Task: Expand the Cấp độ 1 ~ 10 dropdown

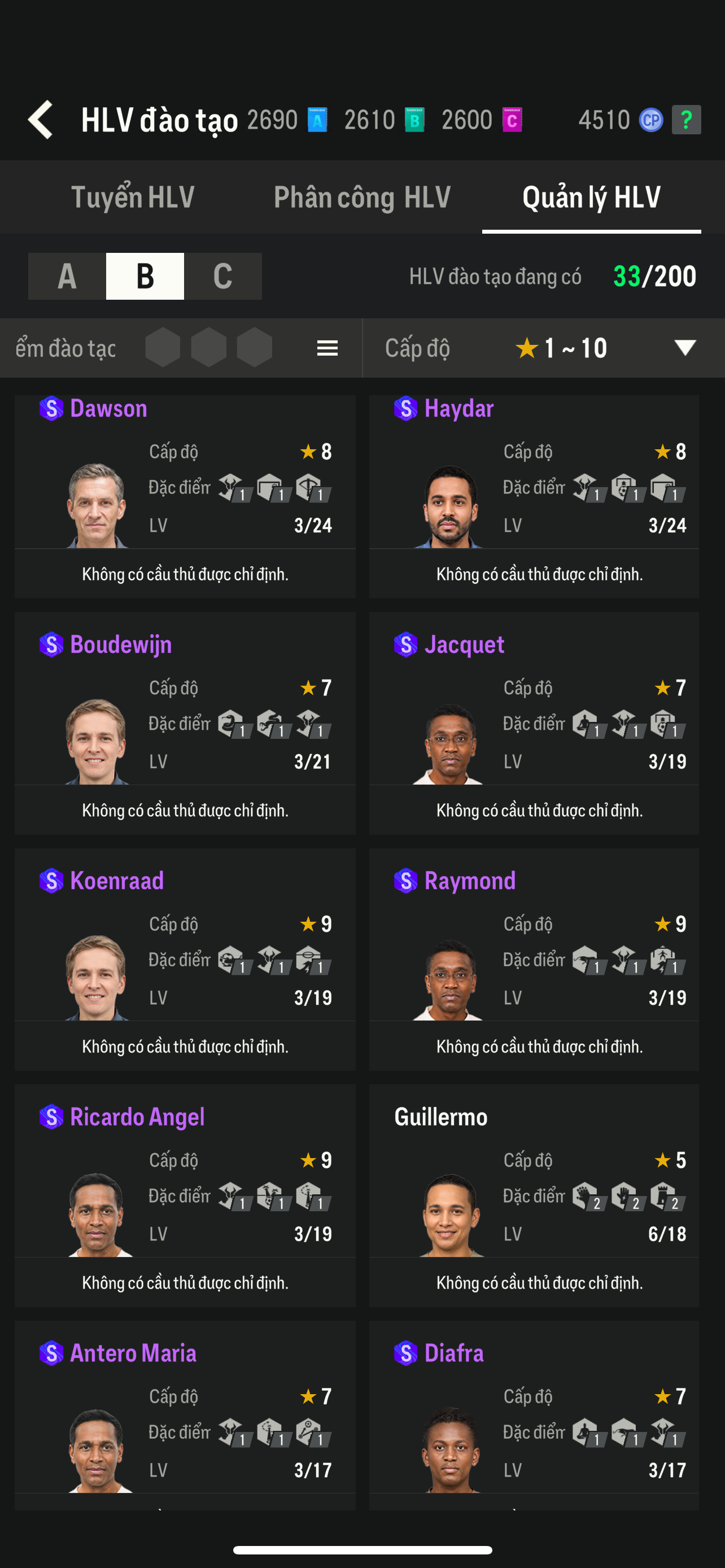Action: coord(685,348)
